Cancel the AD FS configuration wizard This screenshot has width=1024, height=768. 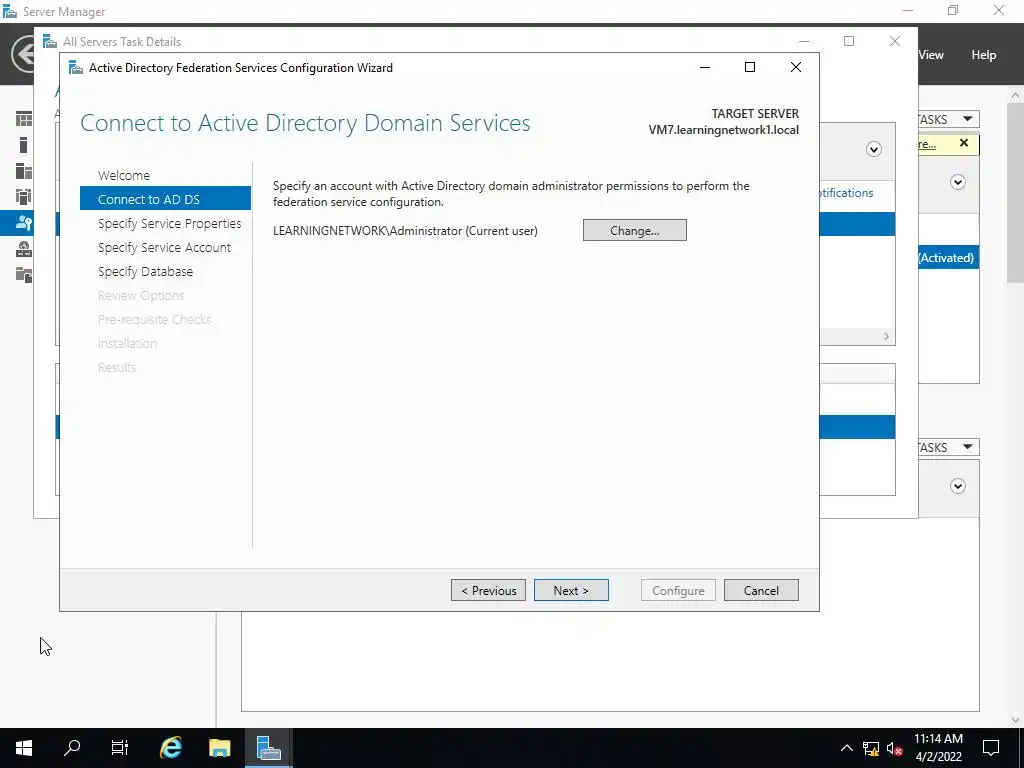[x=761, y=590]
